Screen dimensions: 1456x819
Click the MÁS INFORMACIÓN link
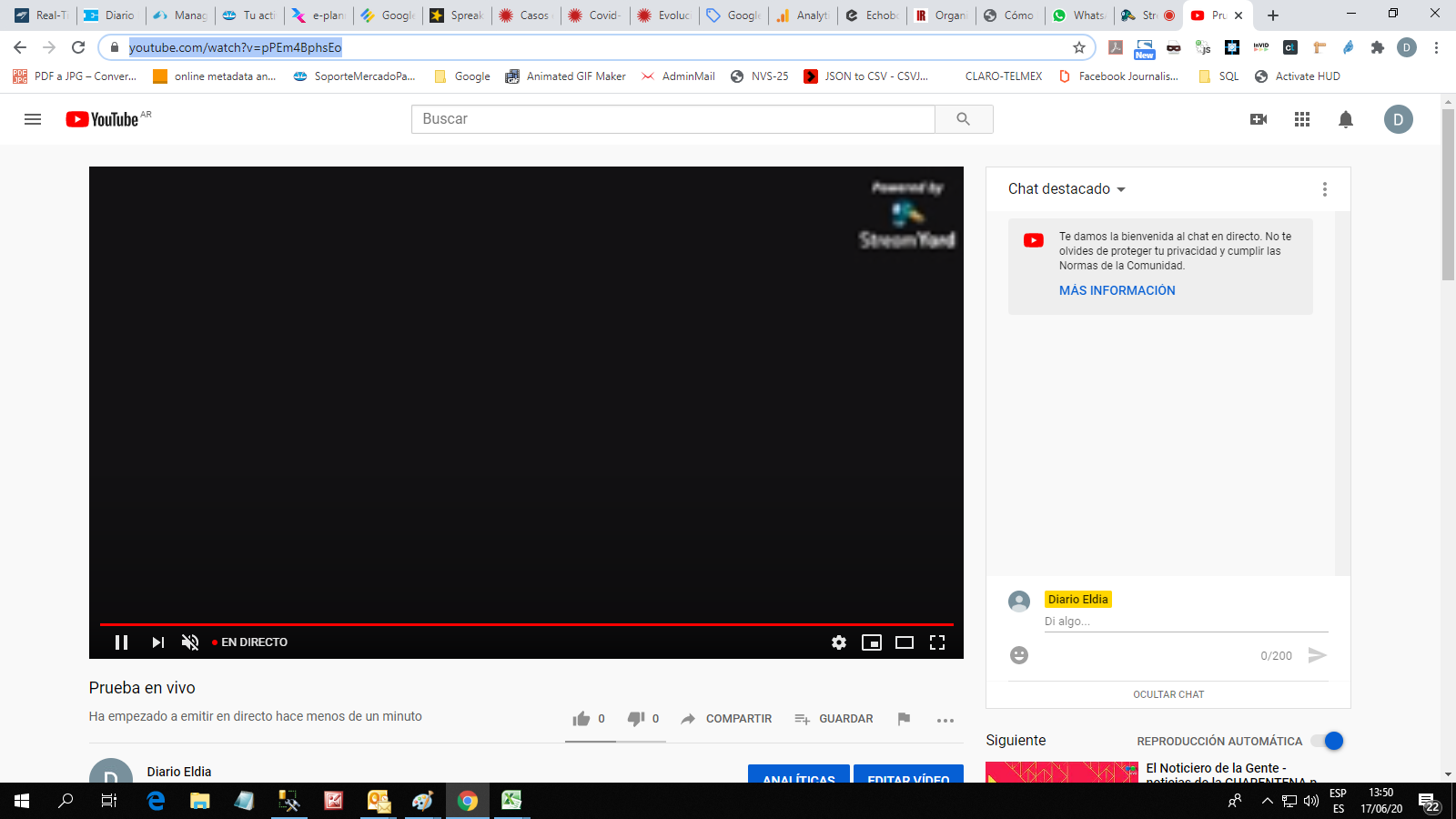(1117, 290)
